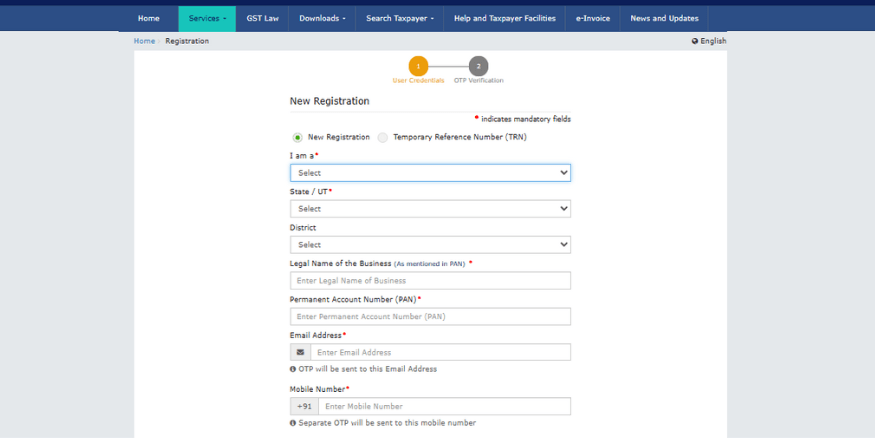
Task: Click the Permanent Account Number field
Action: 430,316
